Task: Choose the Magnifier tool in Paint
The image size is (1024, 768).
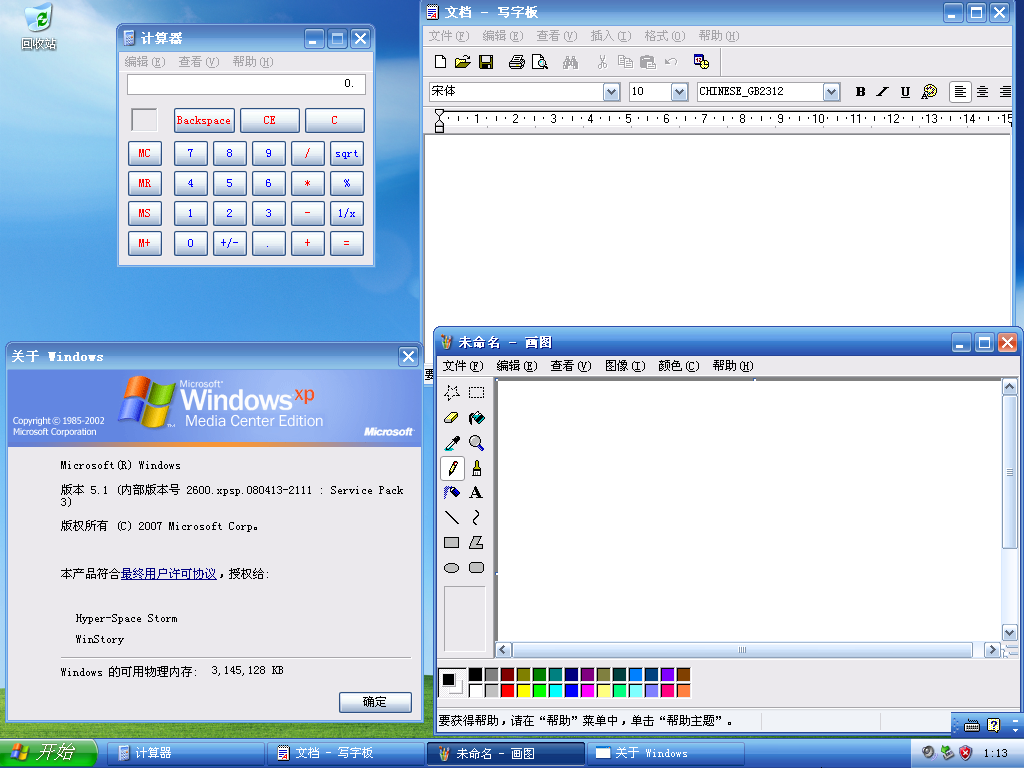Action: 477,443
